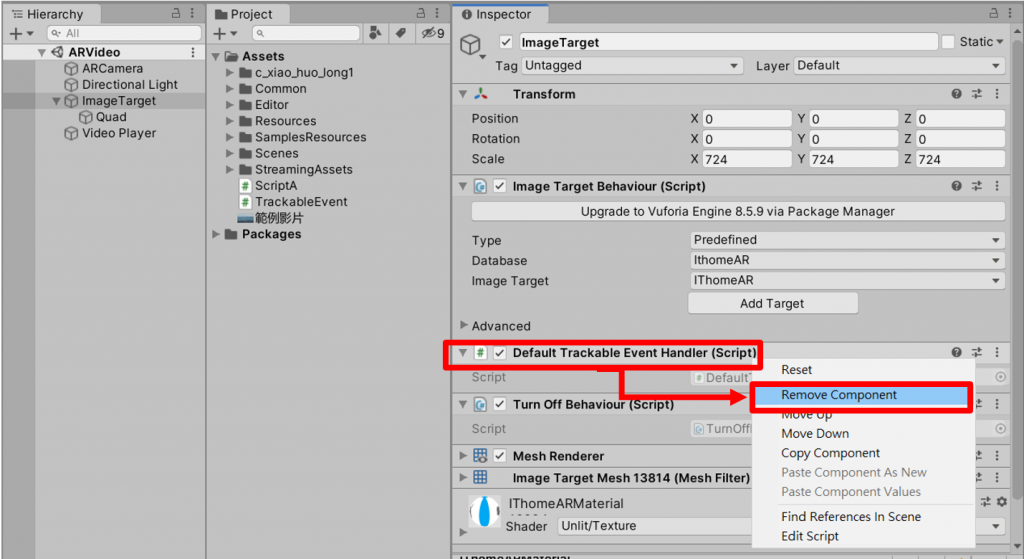The width and height of the screenshot is (1024, 559).
Task: Click Upgrade to Vuforia Engine 8.5.9 button
Action: point(738,212)
